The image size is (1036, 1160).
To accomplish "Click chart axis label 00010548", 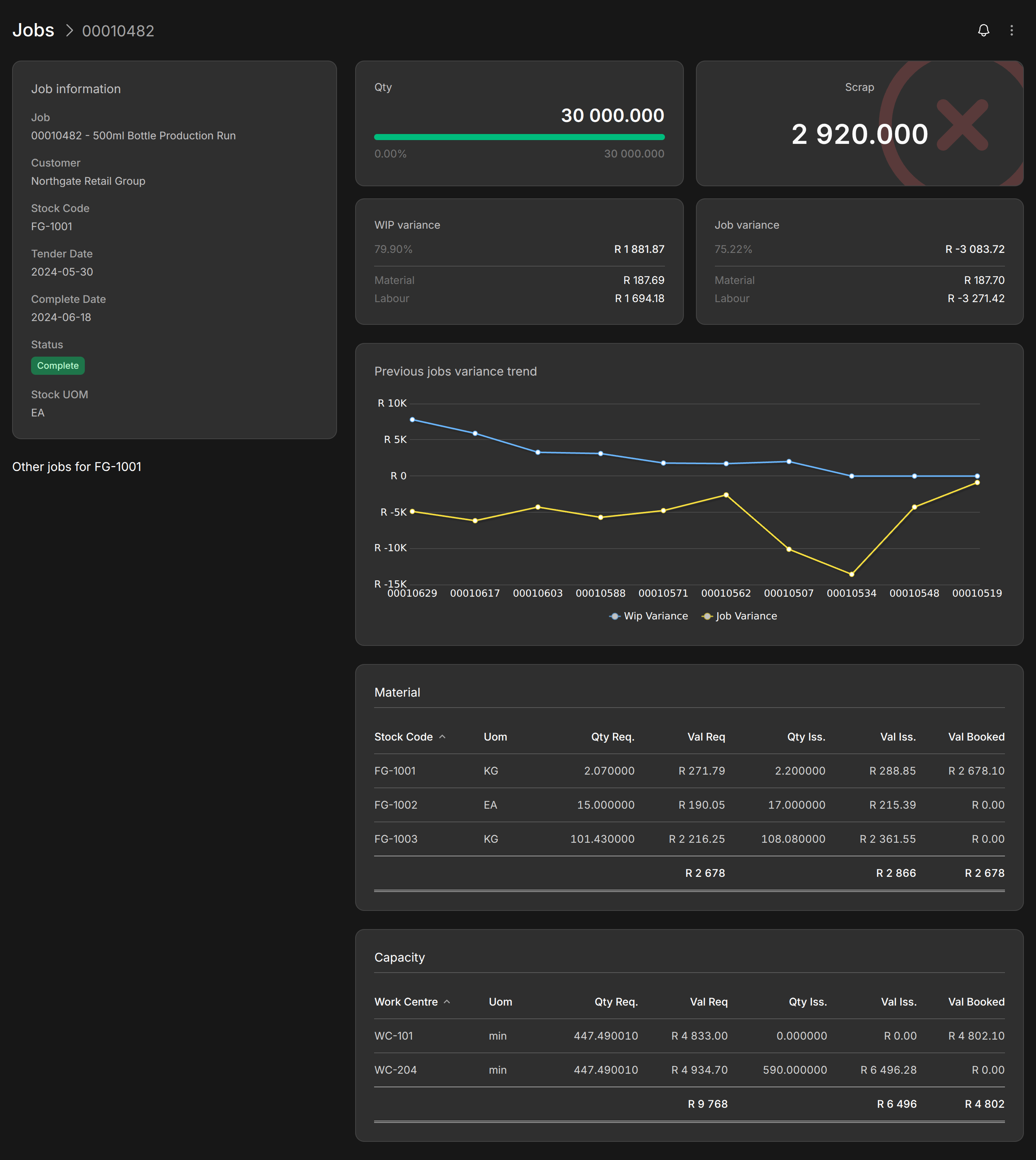I will pos(914,593).
